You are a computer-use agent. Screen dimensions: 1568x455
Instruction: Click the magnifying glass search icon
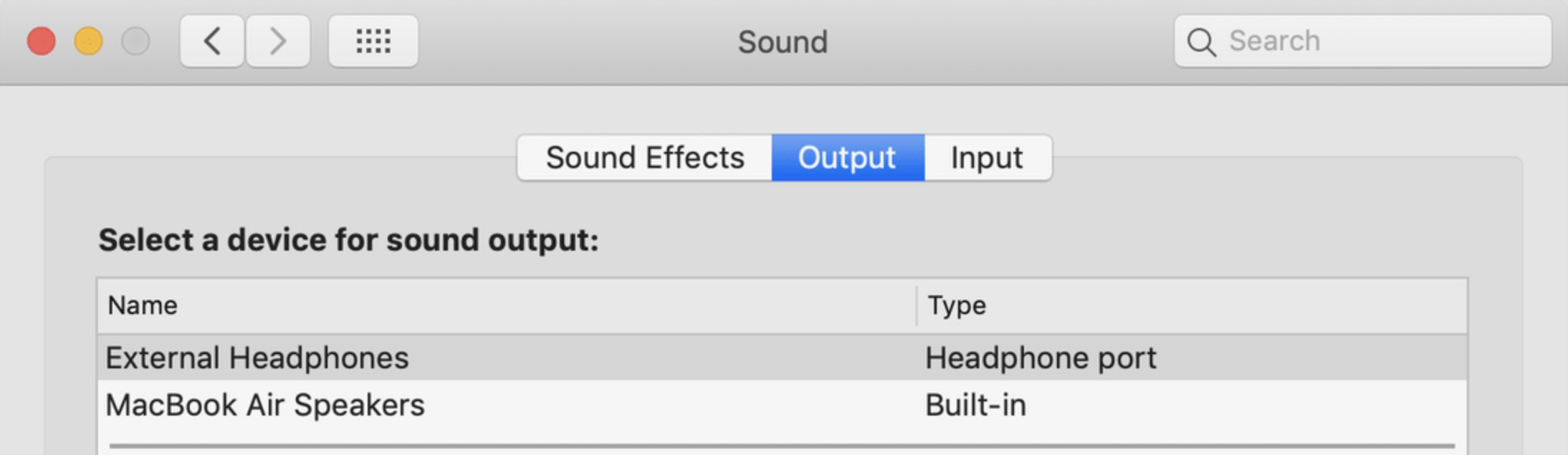1201,42
